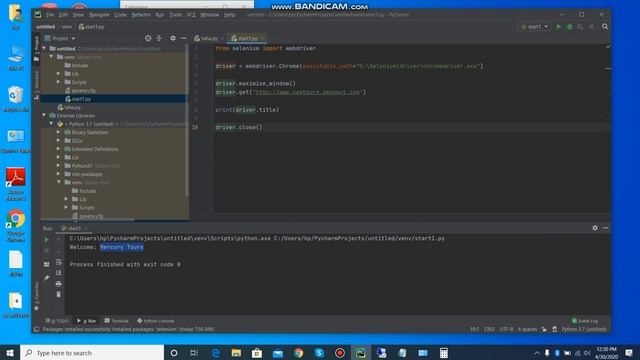The image size is (640, 360).
Task: Open Event Log from status bar
Action: [x=584, y=321]
